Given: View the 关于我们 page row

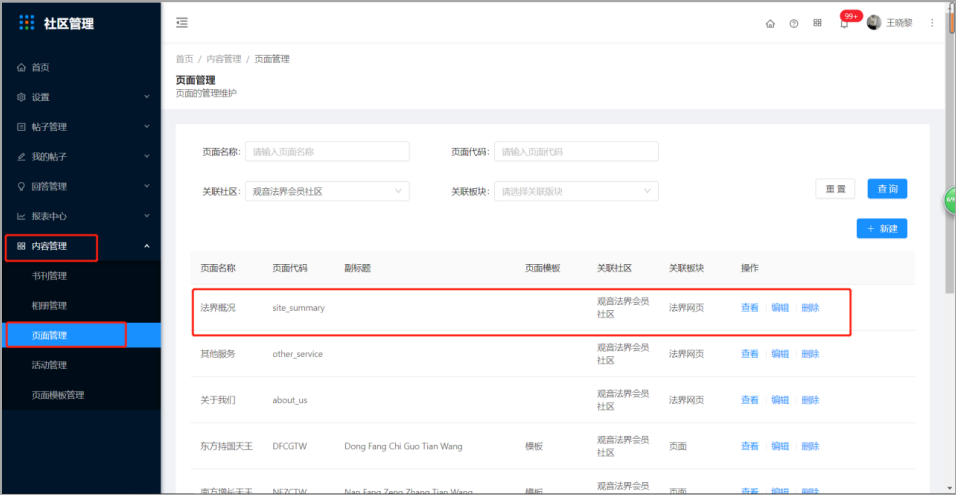Looking at the screenshot, I should click(750, 401).
